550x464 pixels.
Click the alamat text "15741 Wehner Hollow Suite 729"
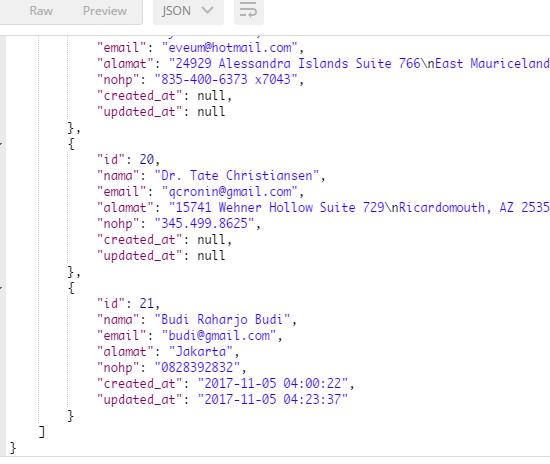(280, 208)
